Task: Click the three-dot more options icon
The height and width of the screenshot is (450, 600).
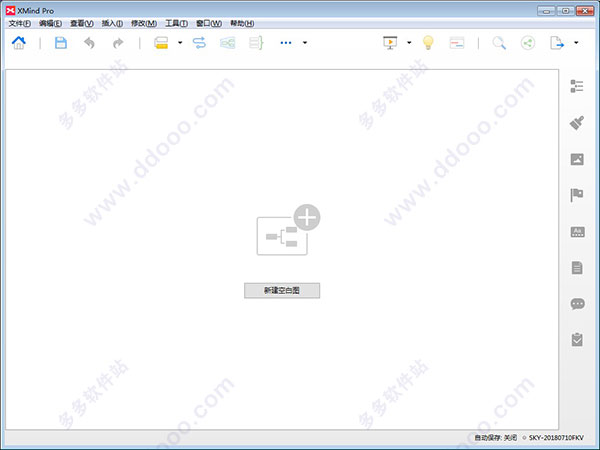Action: [286, 43]
